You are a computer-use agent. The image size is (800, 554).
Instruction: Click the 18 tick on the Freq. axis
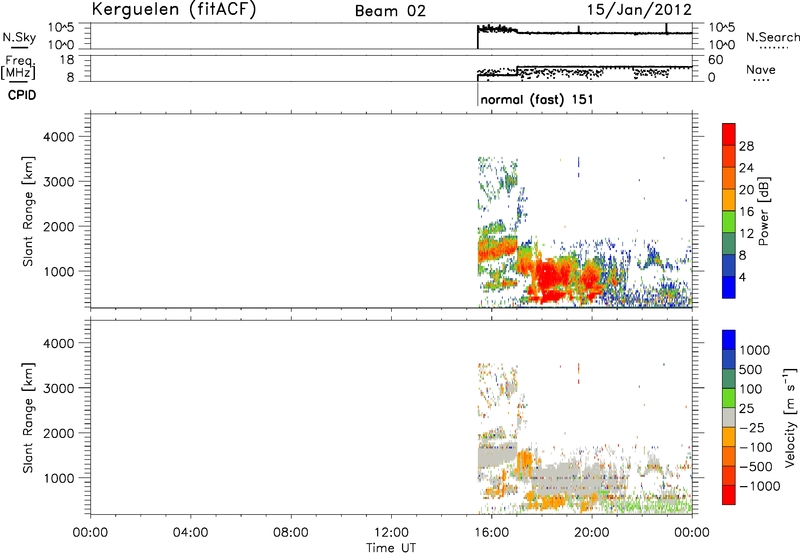click(67, 60)
